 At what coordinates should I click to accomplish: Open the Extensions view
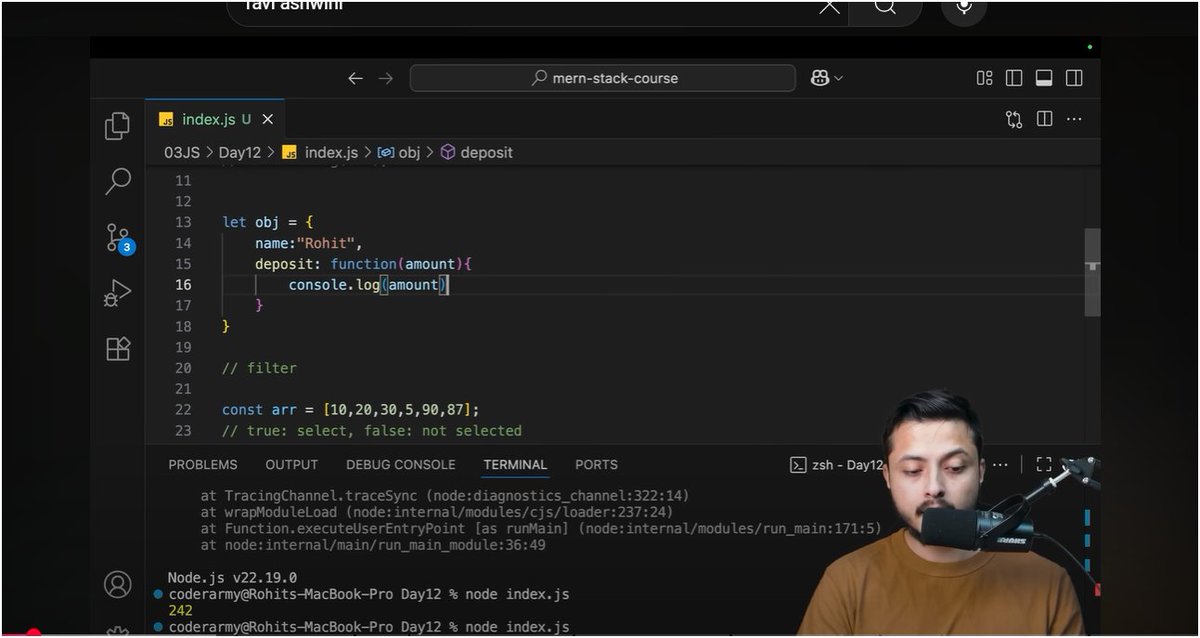[118, 348]
